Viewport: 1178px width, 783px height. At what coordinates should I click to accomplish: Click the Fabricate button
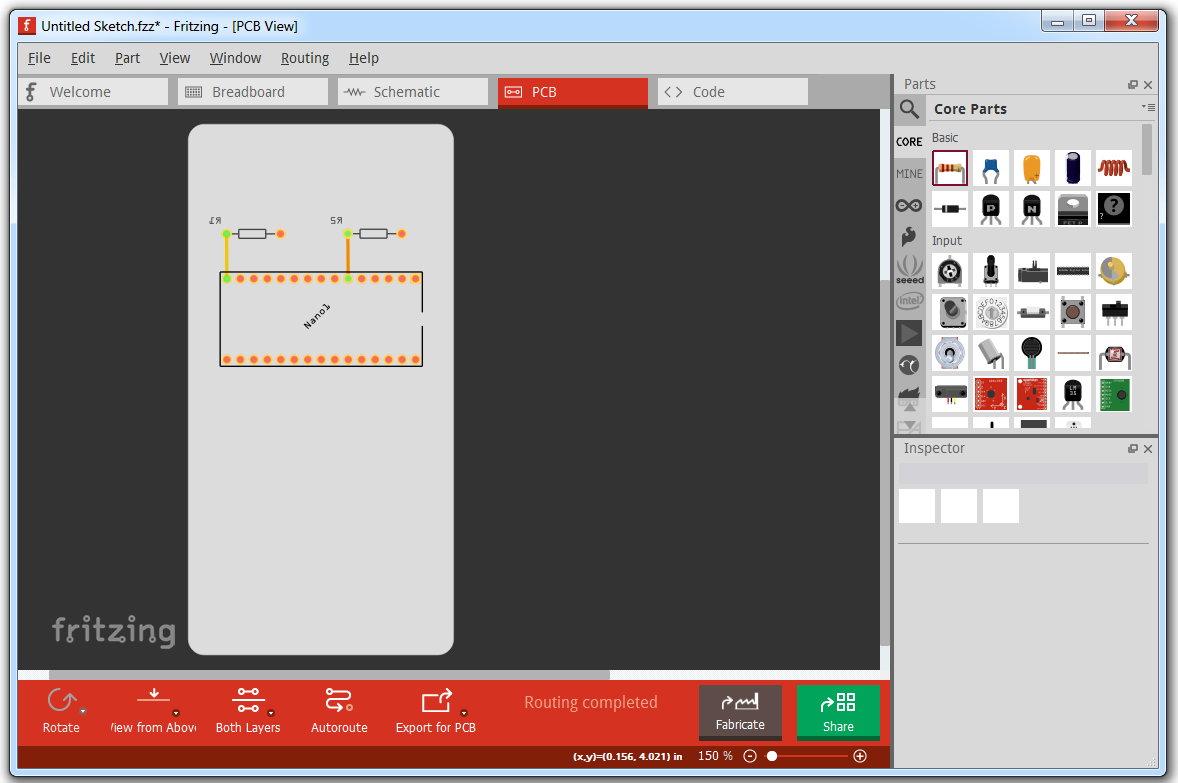[x=740, y=711]
